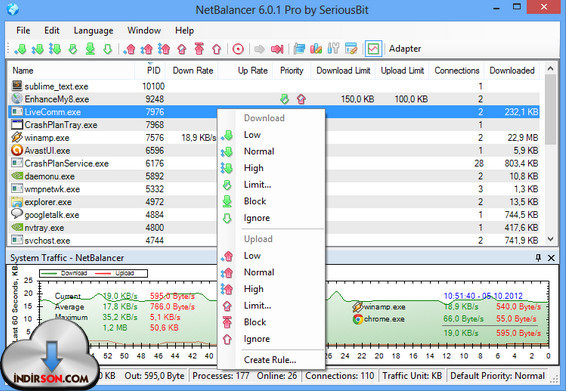Click toolbar ignore upload icon
The height and width of the screenshot is (391, 566).
[217, 49]
